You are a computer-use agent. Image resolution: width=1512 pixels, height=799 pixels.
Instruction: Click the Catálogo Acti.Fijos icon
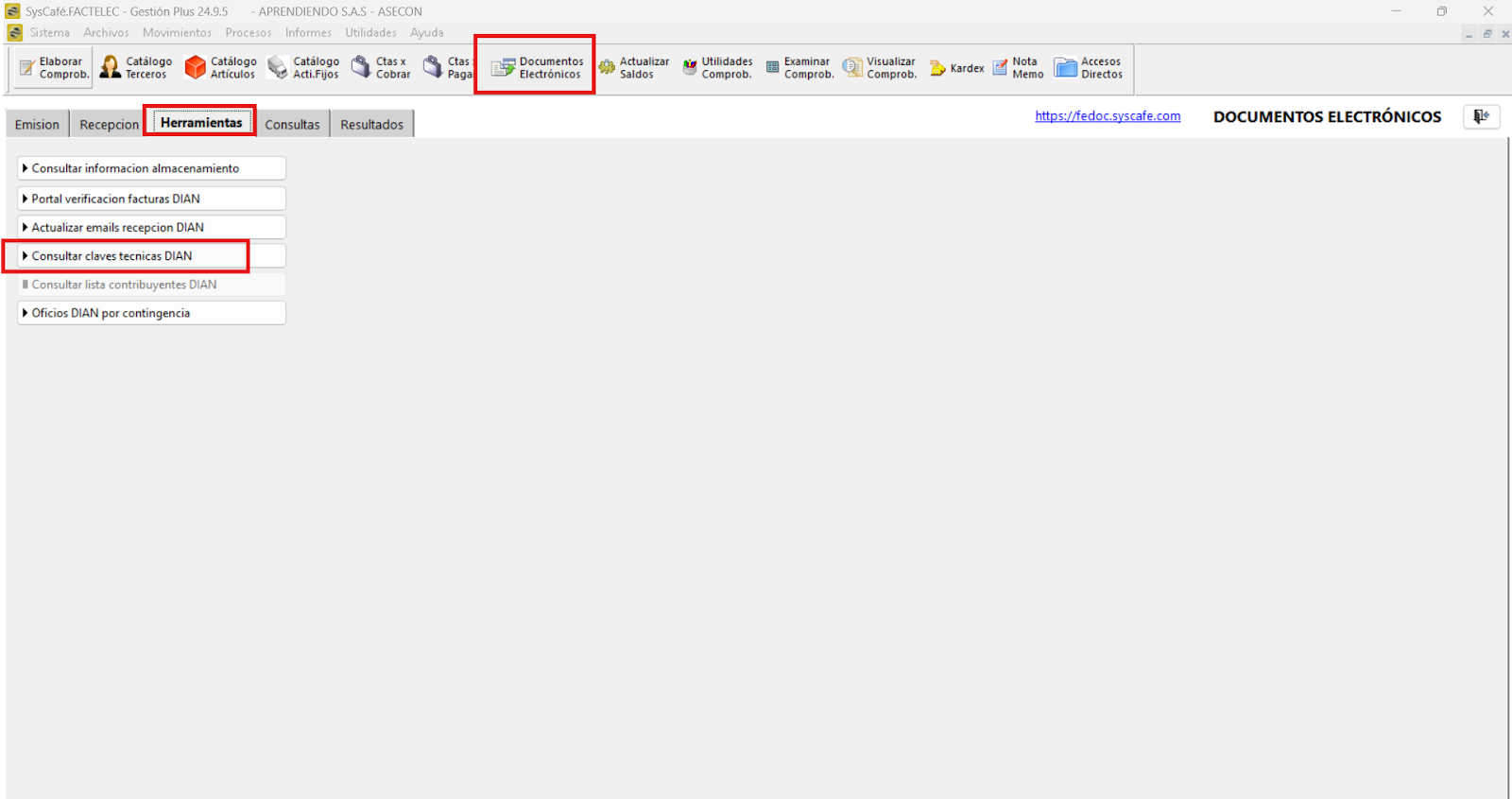tap(303, 68)
